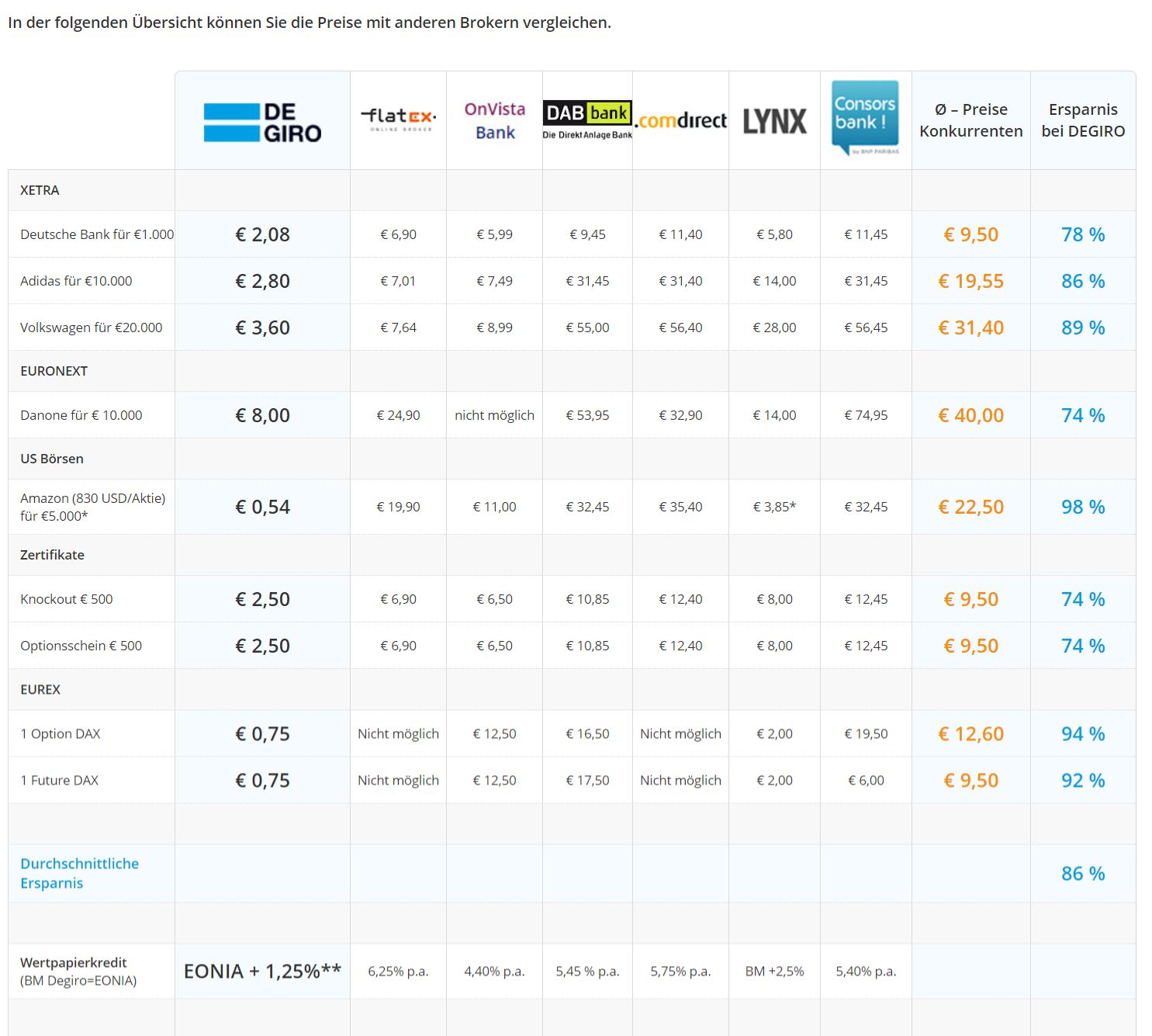Click DAB bank price € 55,00
1152x1036 pixels.
click(x=587, y=327)
